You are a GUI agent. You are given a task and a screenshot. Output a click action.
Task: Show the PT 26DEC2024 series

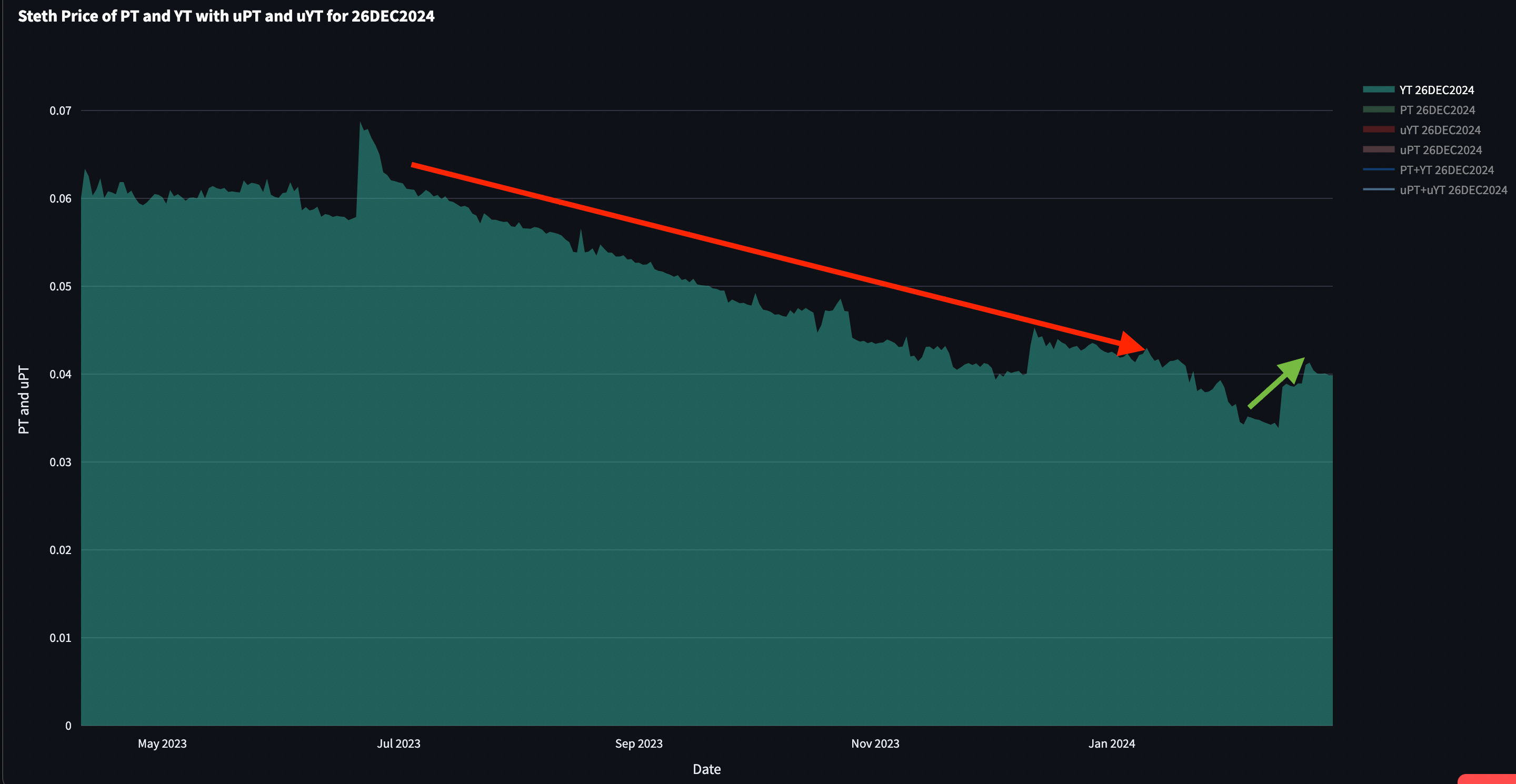pyautogui.click(x=1437, y=110)
